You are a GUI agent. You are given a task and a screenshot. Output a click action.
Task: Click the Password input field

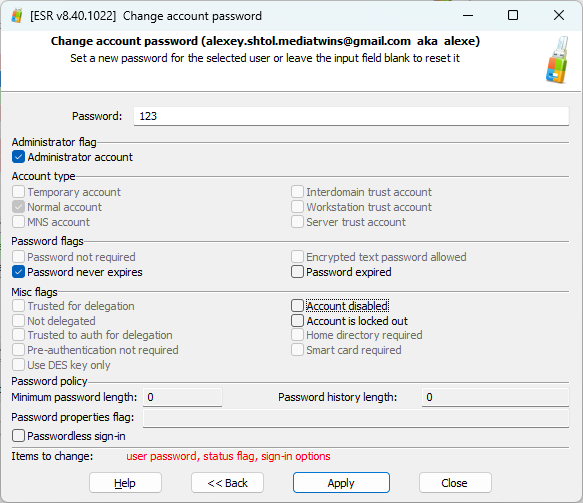click(x=351, y=116)
